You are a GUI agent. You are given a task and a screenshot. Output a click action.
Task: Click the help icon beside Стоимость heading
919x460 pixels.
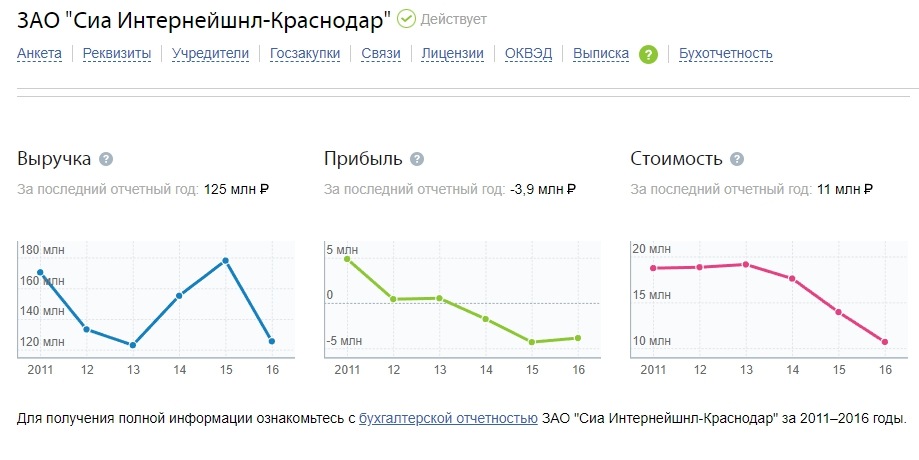[x=737, y=159]
